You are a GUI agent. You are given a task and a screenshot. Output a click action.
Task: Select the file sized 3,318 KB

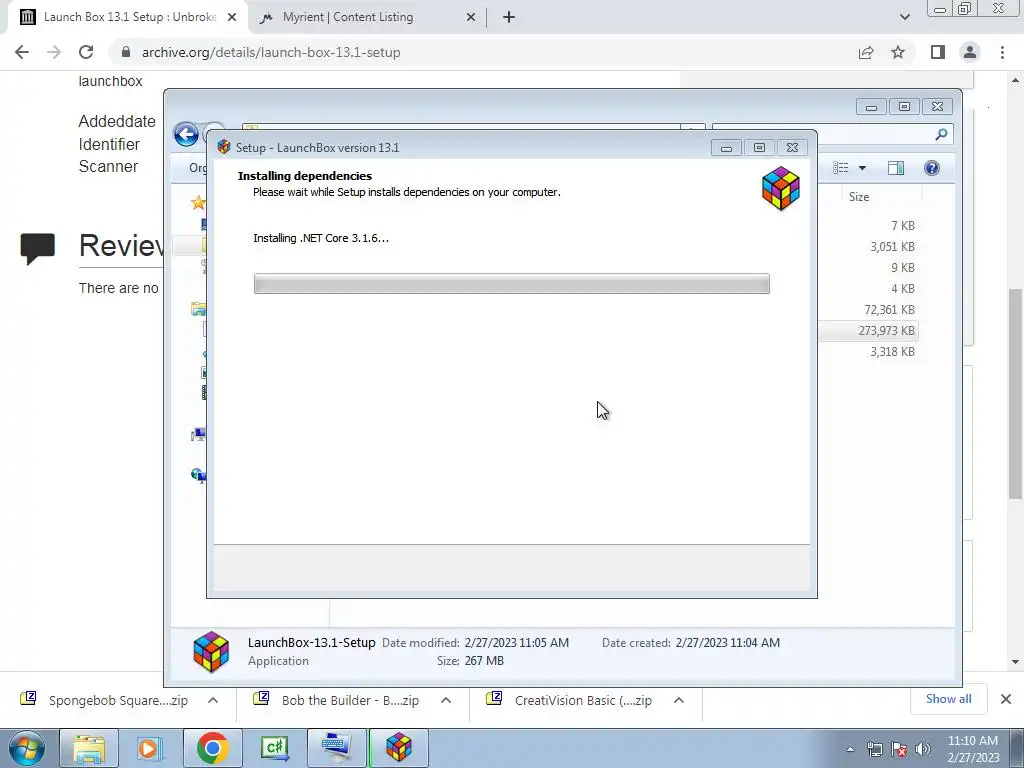[892, 351]
